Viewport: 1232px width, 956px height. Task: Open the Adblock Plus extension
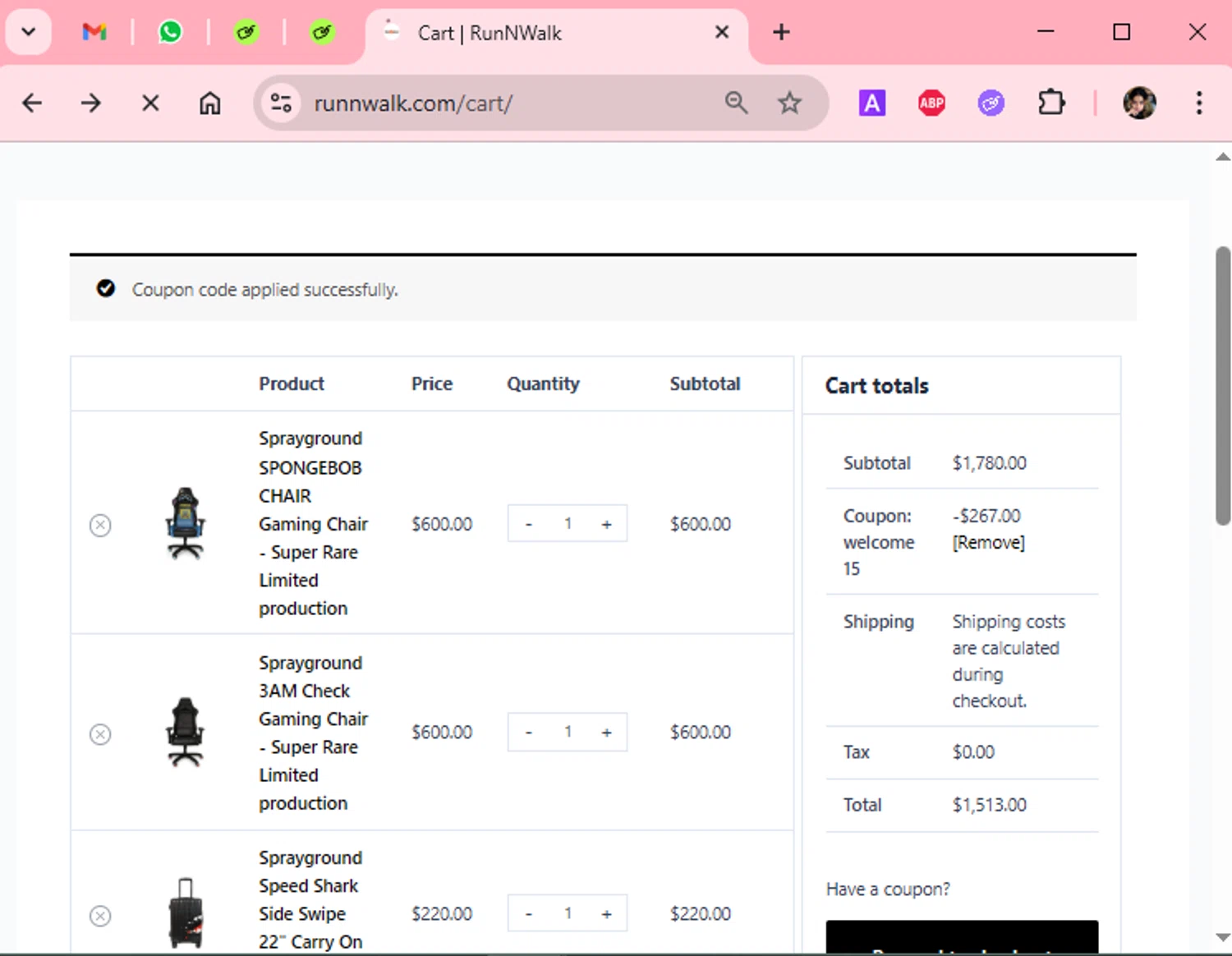931,103
